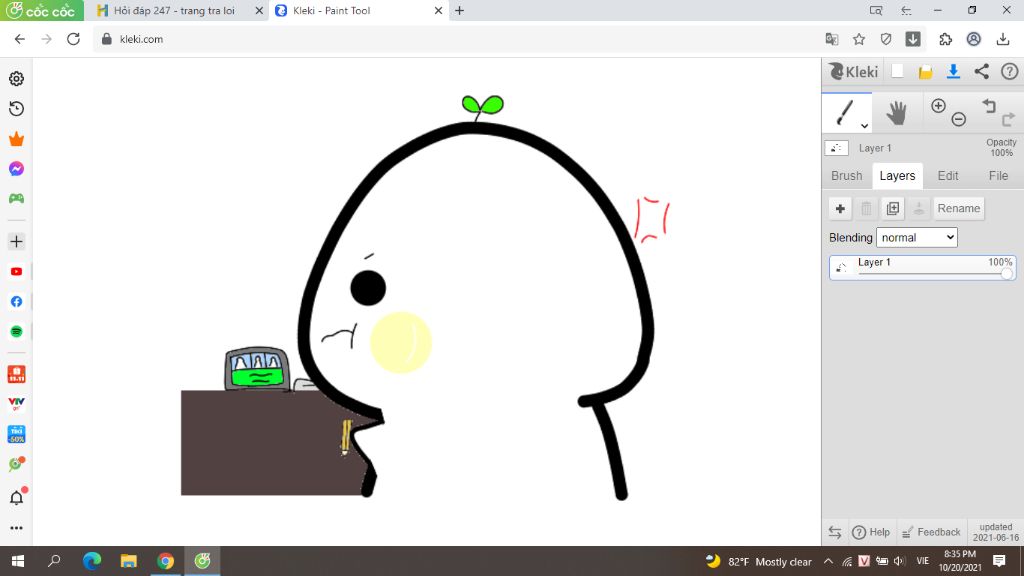The height and width of the screenshot is (576, 1024).
Task: Select the Hand pan tool
Action: (x=896, y=113)
